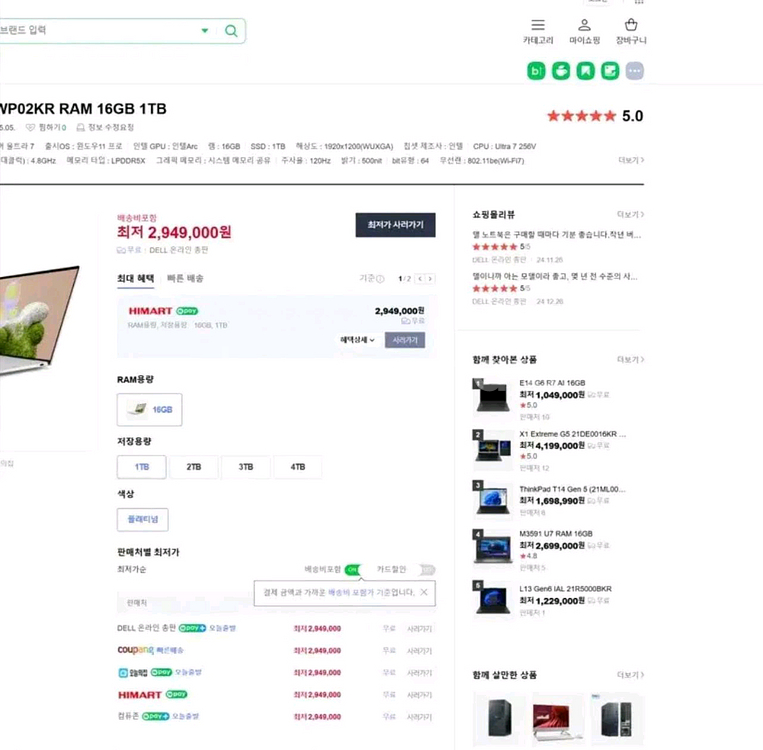Image resolution: width=763 pixels, height=750 pixels.
Task: Select 2TB storage option
Action: click(194, 467)
